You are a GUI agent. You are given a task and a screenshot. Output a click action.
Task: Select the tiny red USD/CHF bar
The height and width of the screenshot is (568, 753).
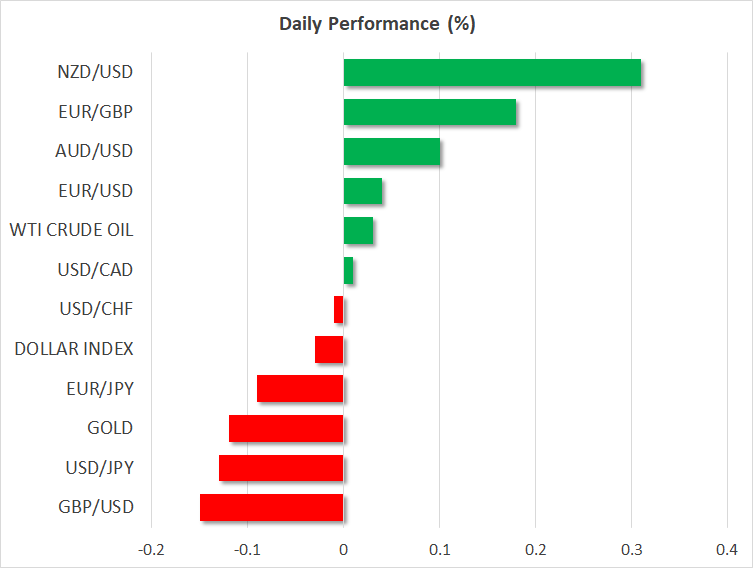coord(339,310)
